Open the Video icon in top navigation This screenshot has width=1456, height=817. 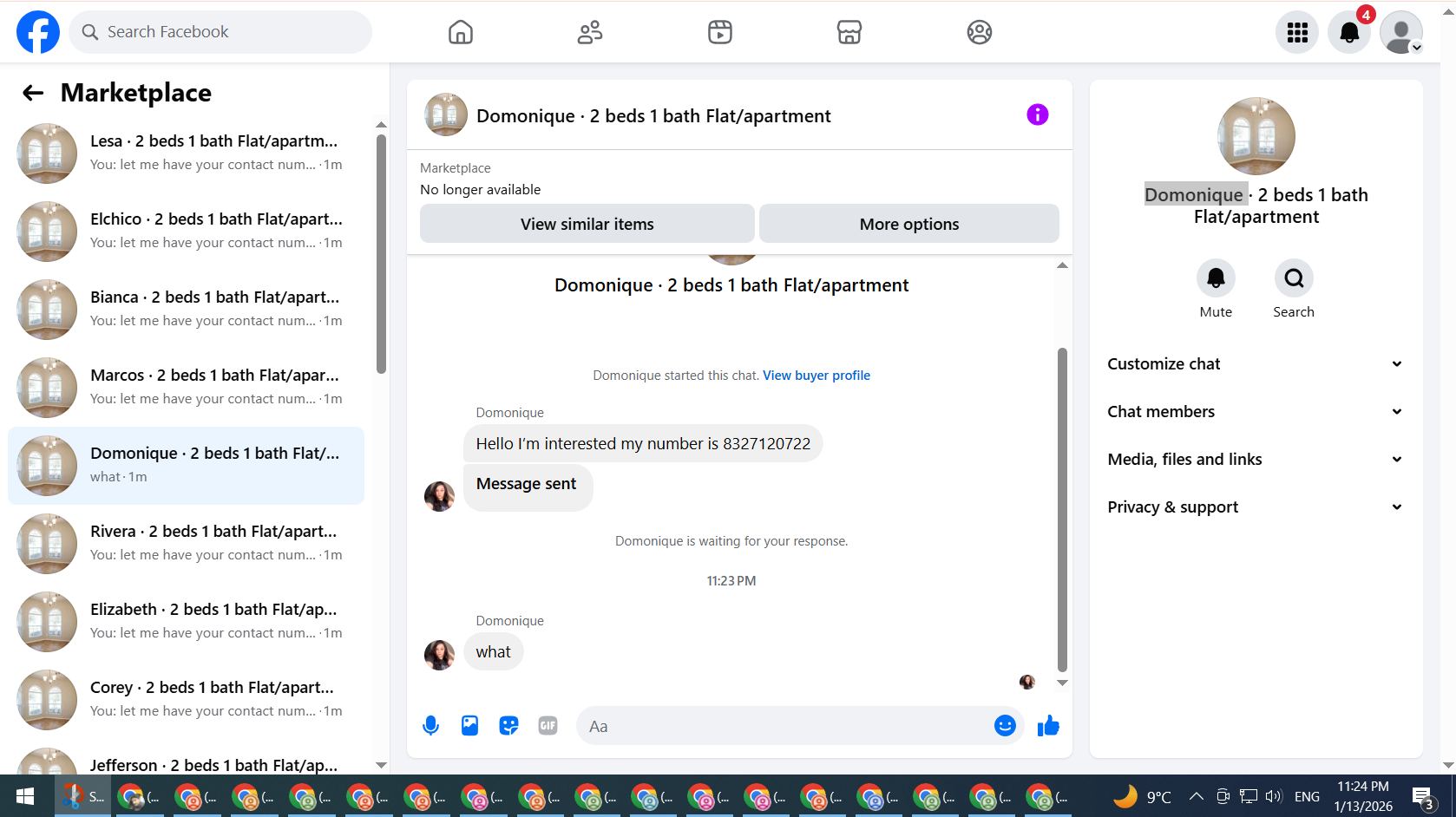[x=720, y=32]
